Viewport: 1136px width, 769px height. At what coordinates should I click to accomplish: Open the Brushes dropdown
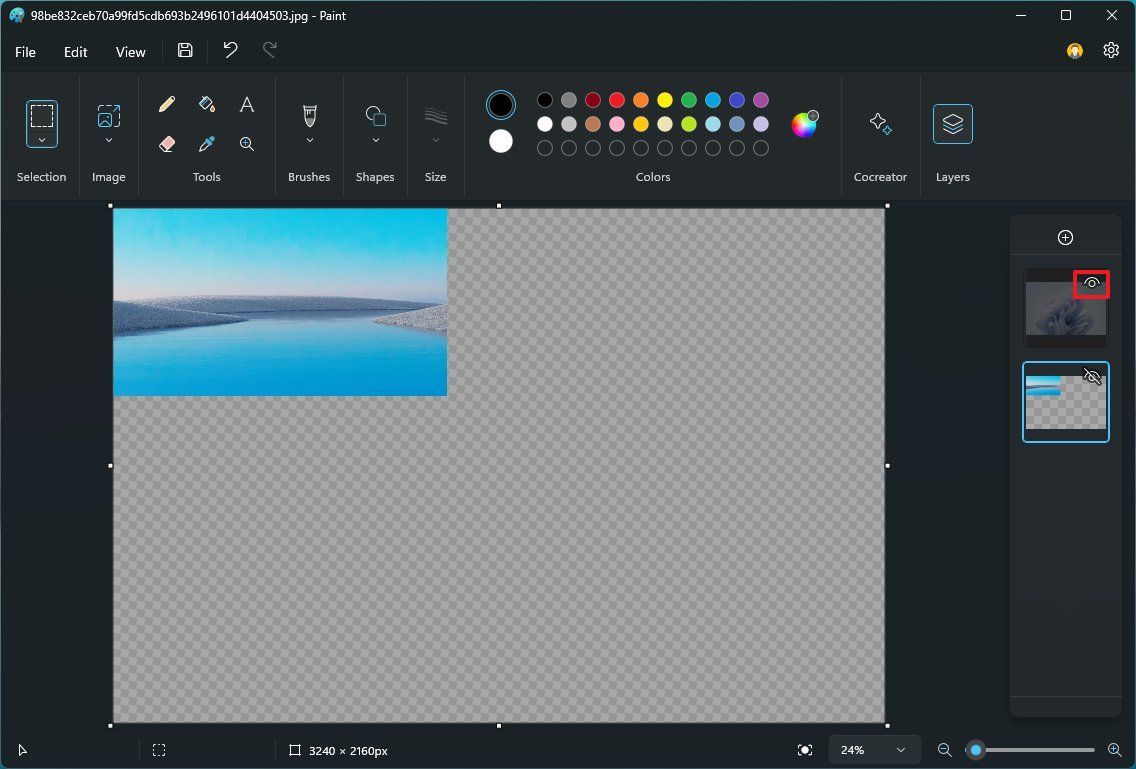coord(309,138)
